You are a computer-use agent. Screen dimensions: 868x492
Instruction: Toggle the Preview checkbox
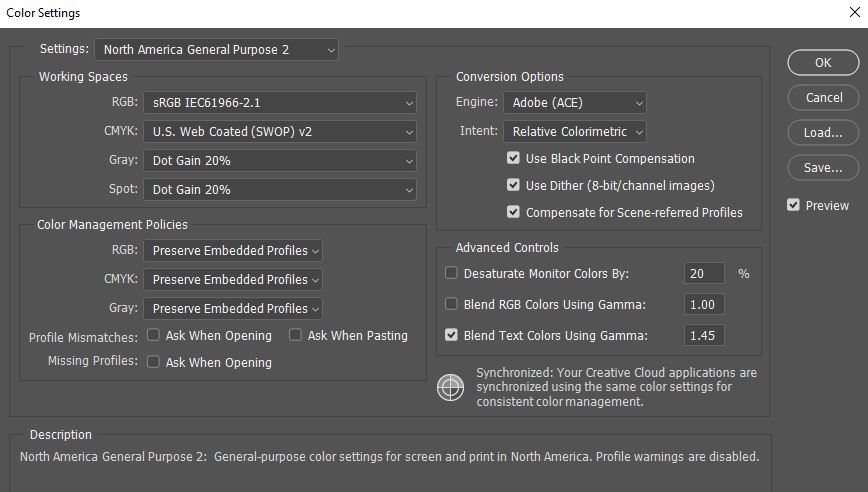tap(794, 205)
